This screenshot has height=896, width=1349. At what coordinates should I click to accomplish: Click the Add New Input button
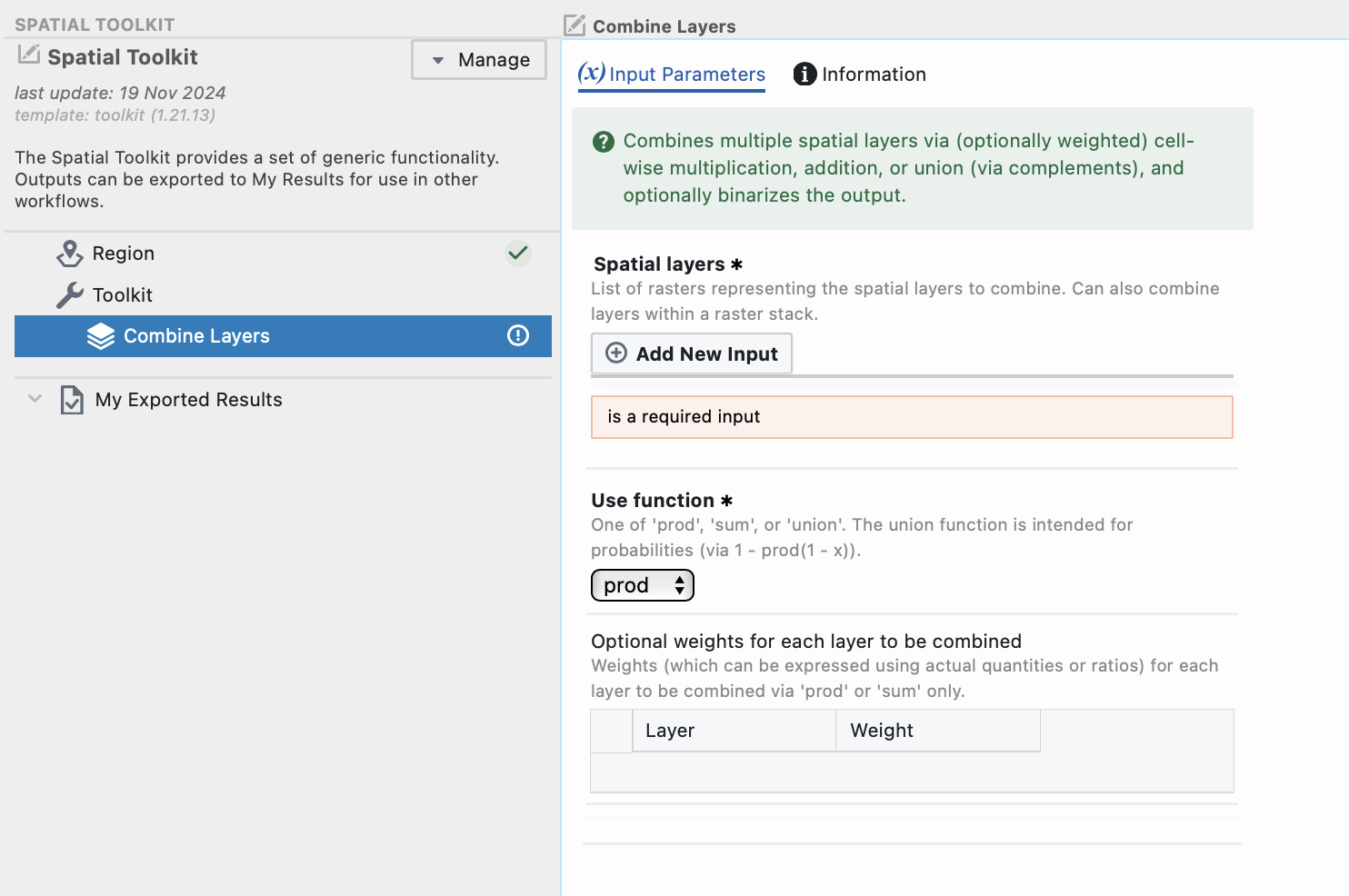click(x=692, y=353)
